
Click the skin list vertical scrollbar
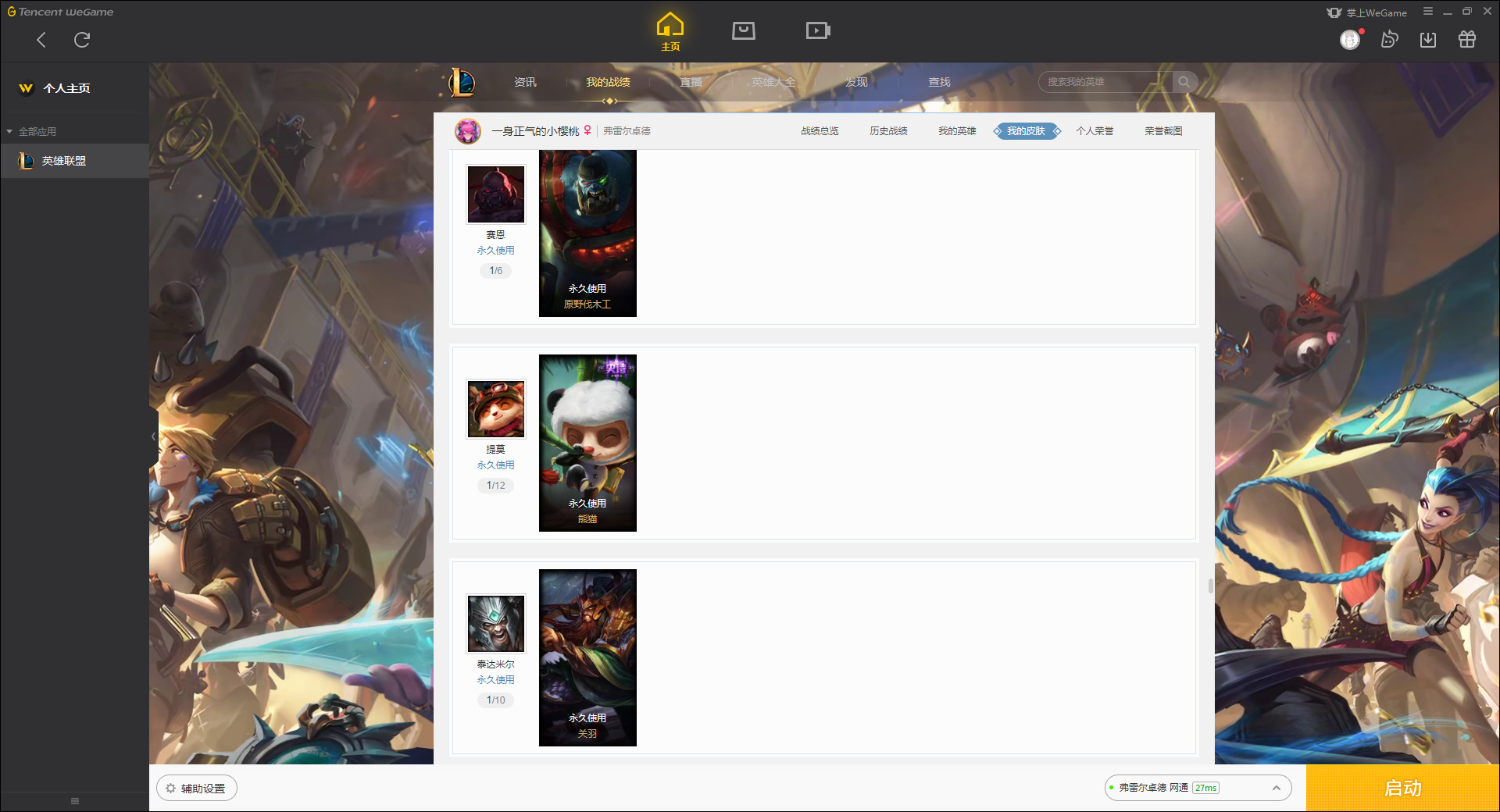tap(1210, 586)
